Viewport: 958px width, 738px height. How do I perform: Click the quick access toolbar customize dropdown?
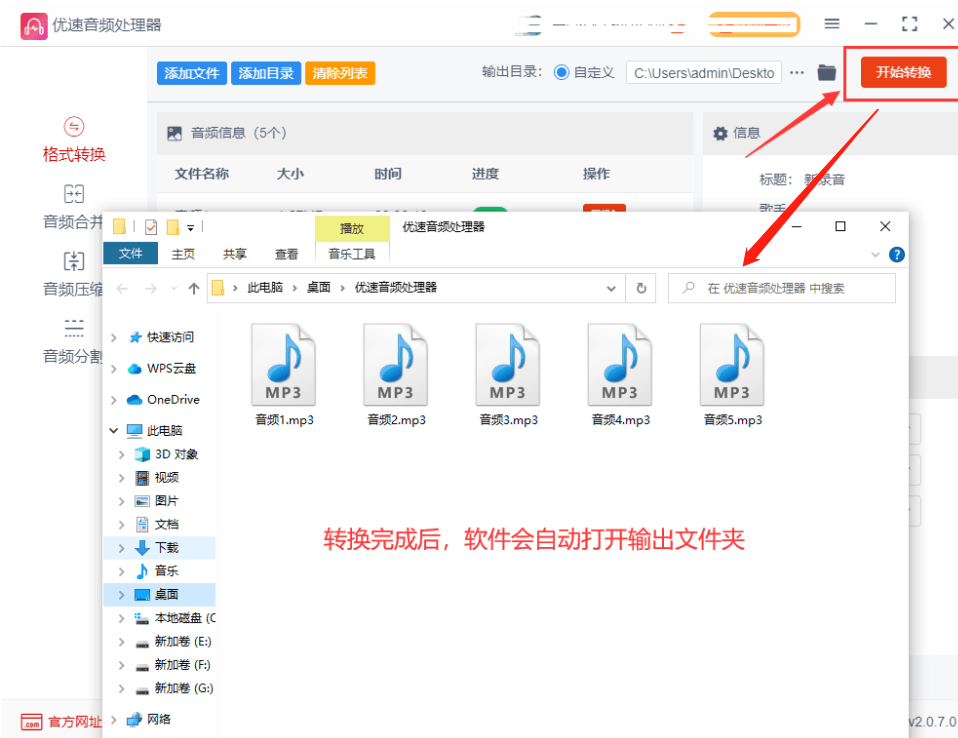[x=191, y=228]
